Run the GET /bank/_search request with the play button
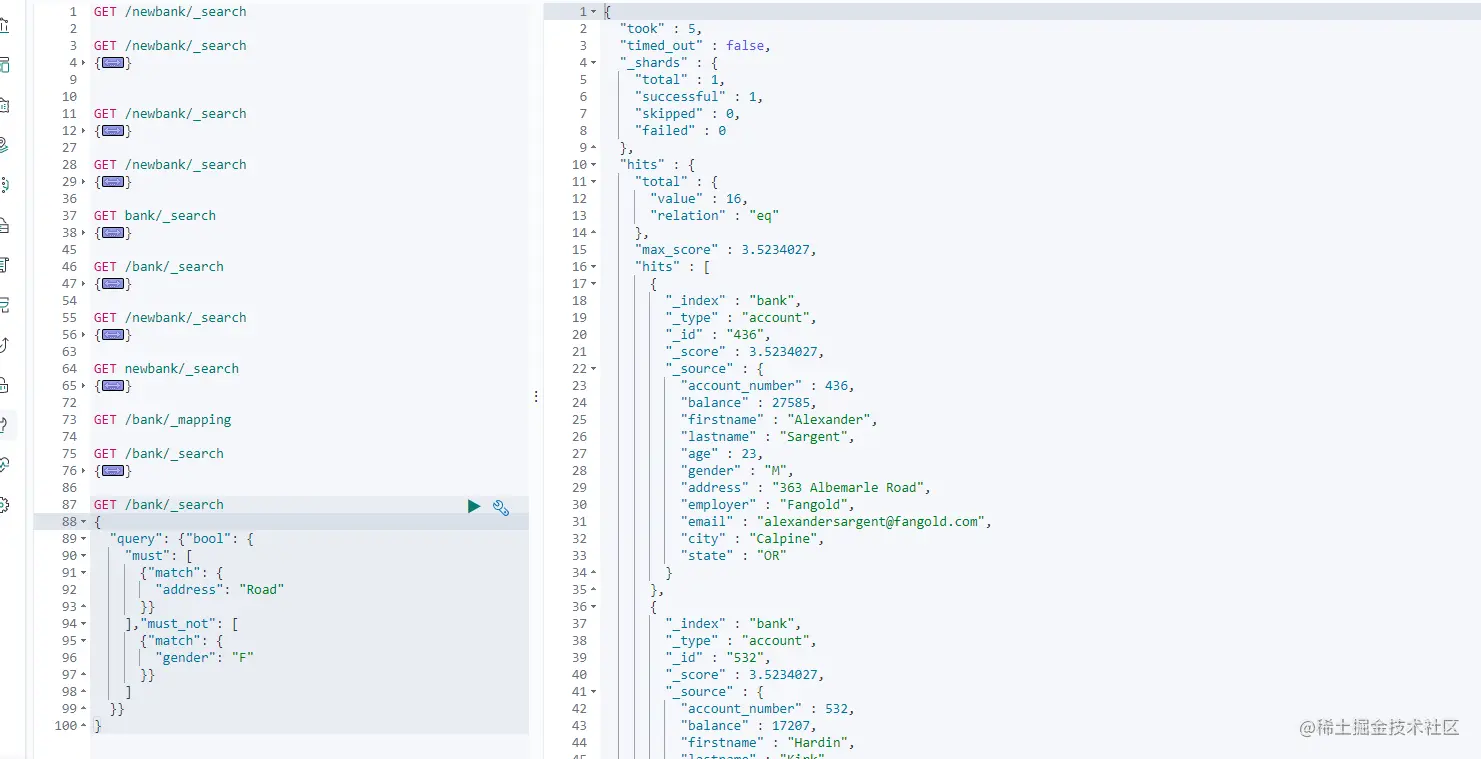Image resolution: width=1481 pixels, height=759 pixels. 474,506
